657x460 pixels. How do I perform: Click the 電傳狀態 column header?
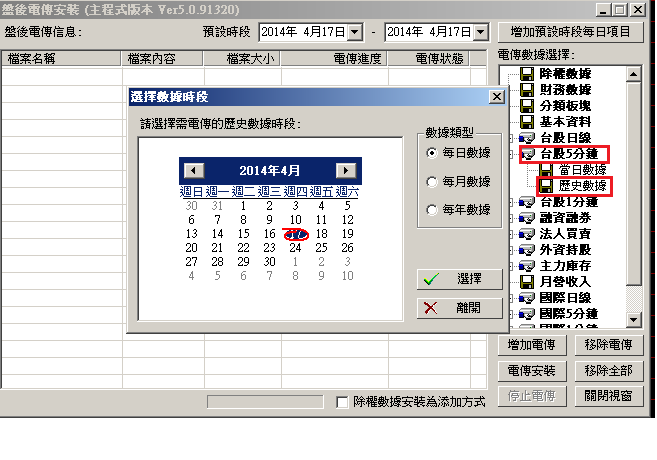(x=429, y=59)
